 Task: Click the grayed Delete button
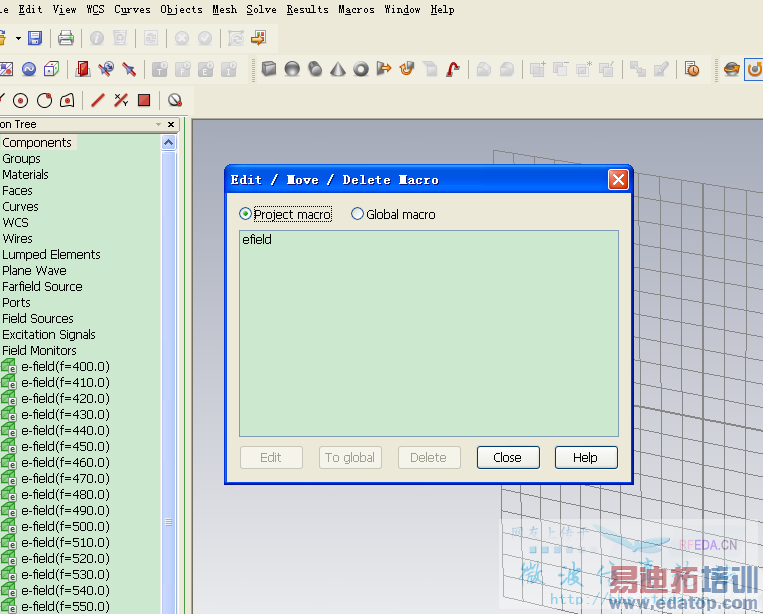(x=429, y=457)
